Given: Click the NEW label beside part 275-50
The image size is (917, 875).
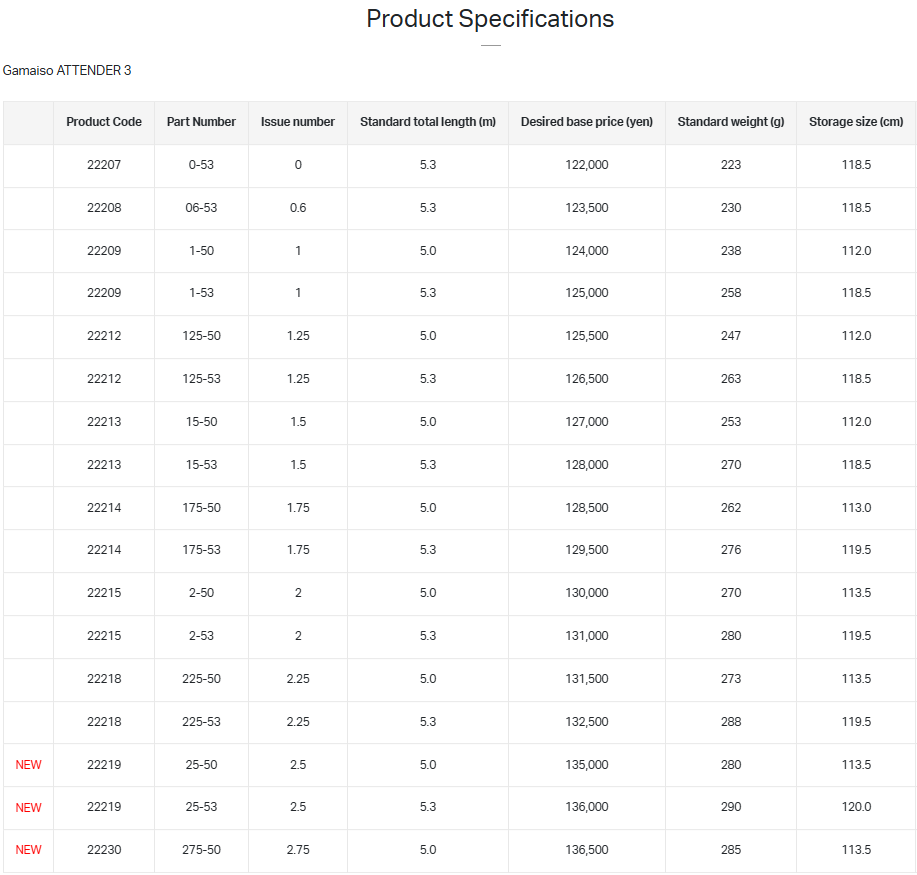Looking at the screenshot, I should point(29,850).
